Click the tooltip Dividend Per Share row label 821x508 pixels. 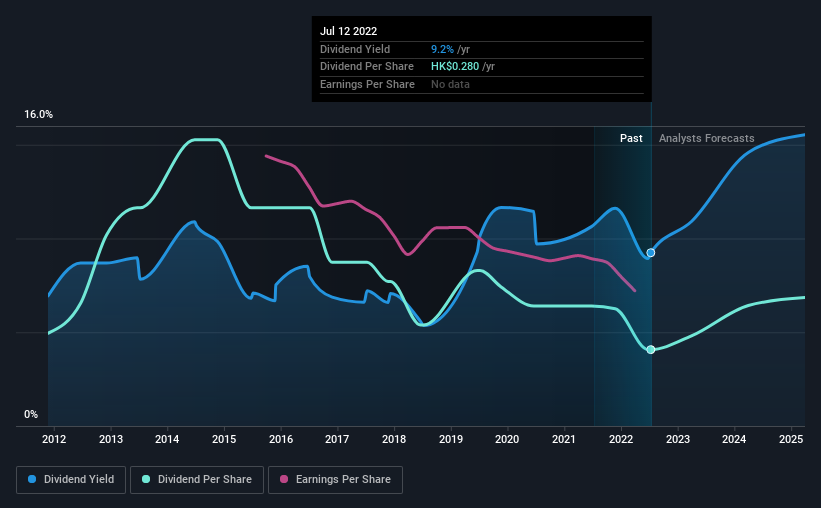(x=367, y=67)
